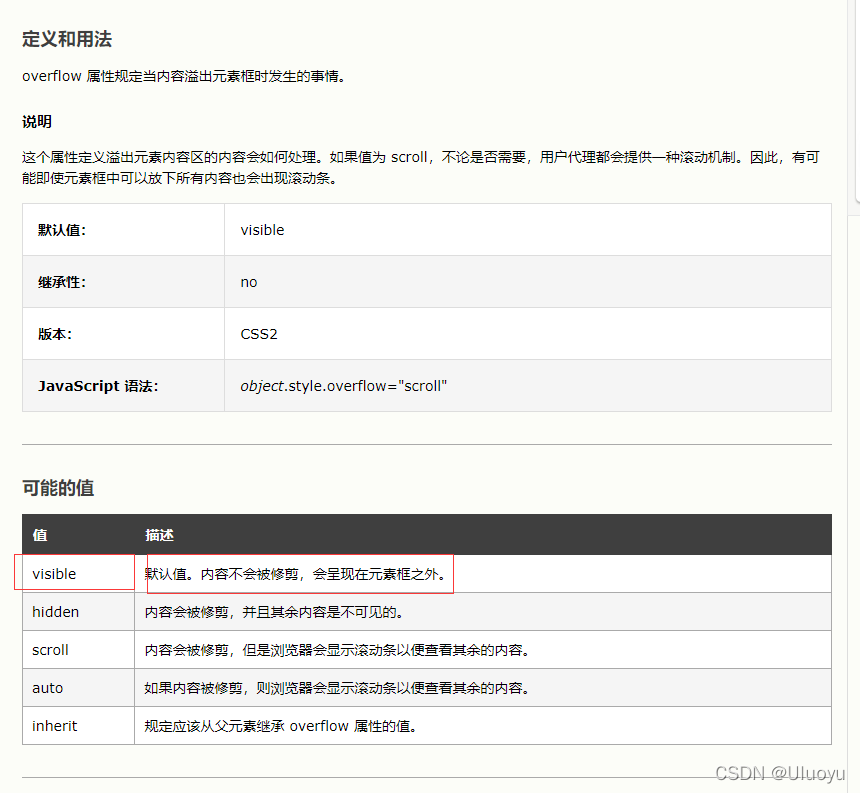This screenshot has height=793, width=860.
Task: Click the paragraph beginning 这个属性定义溢出元素
Action: click(421, 168)
